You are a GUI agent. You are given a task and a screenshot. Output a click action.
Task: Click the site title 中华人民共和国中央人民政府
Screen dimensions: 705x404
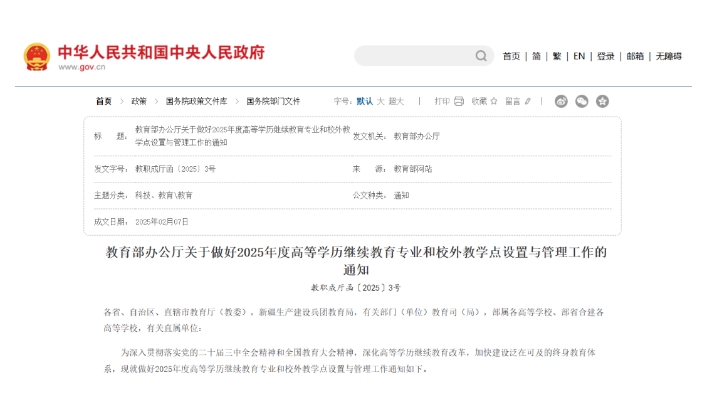coord(161,53)
